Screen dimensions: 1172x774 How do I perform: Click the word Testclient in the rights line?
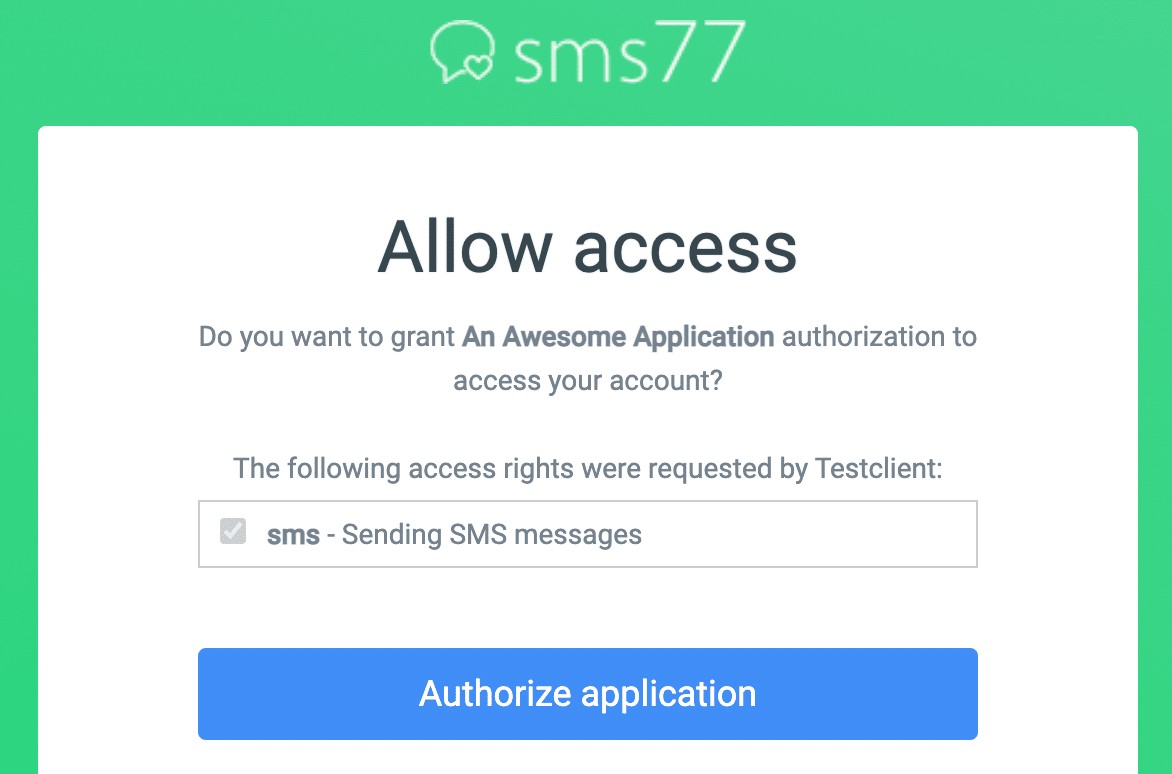(874, 468)
